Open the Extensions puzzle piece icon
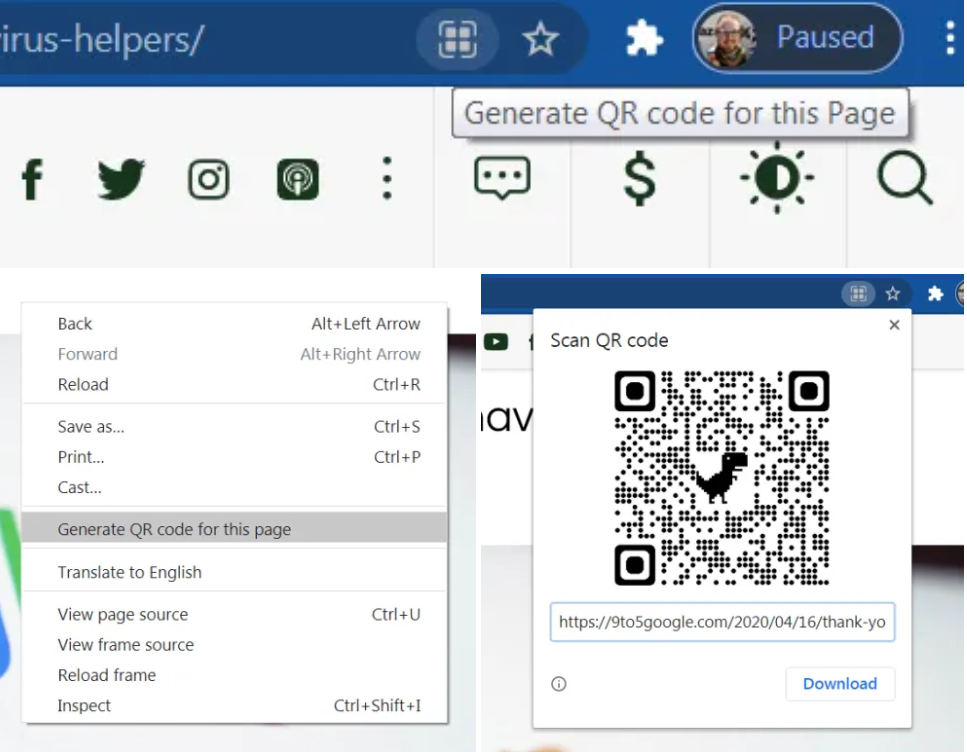This screenshot has height=752, width=967. point(644,39)
